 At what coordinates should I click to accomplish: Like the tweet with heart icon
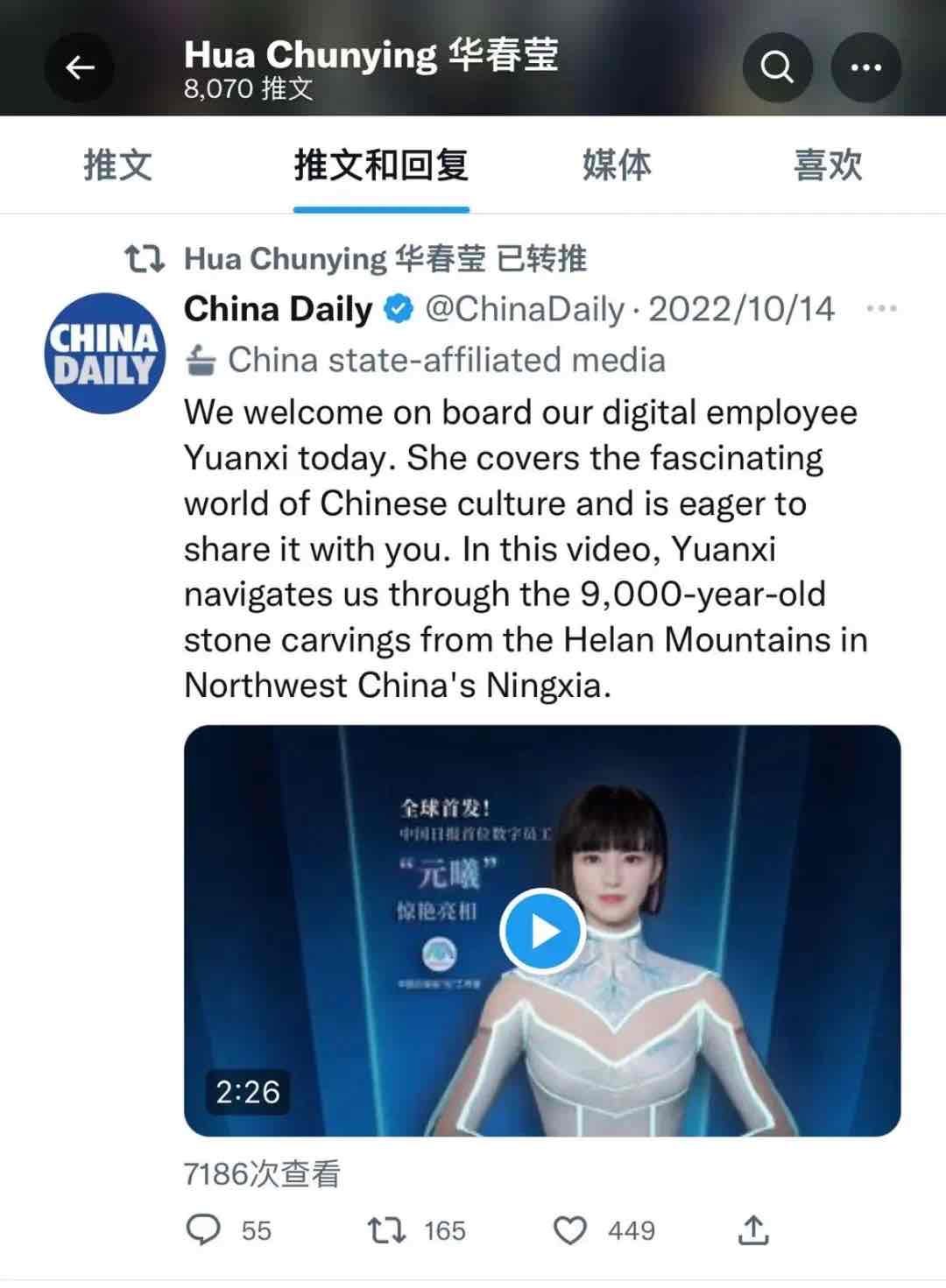(570, 1230)
